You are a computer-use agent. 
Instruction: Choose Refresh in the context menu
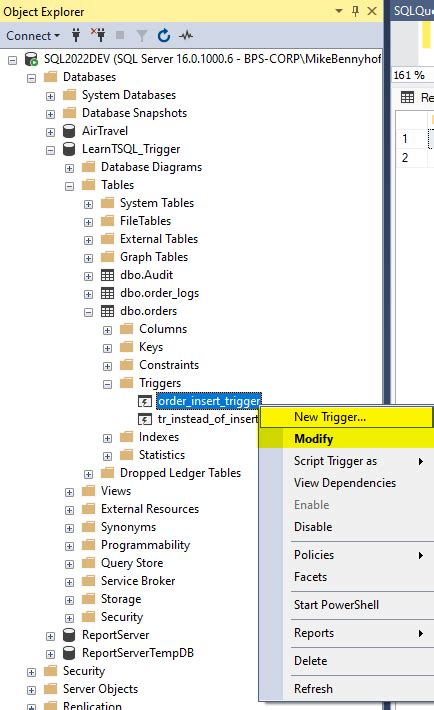point(347,689)
